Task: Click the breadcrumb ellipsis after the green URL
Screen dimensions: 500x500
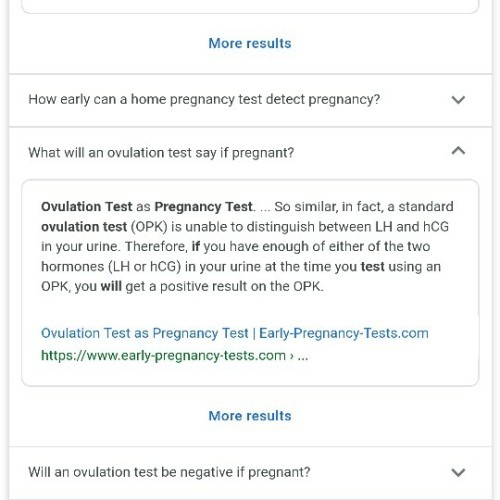Action: click(x=303, y=356)
